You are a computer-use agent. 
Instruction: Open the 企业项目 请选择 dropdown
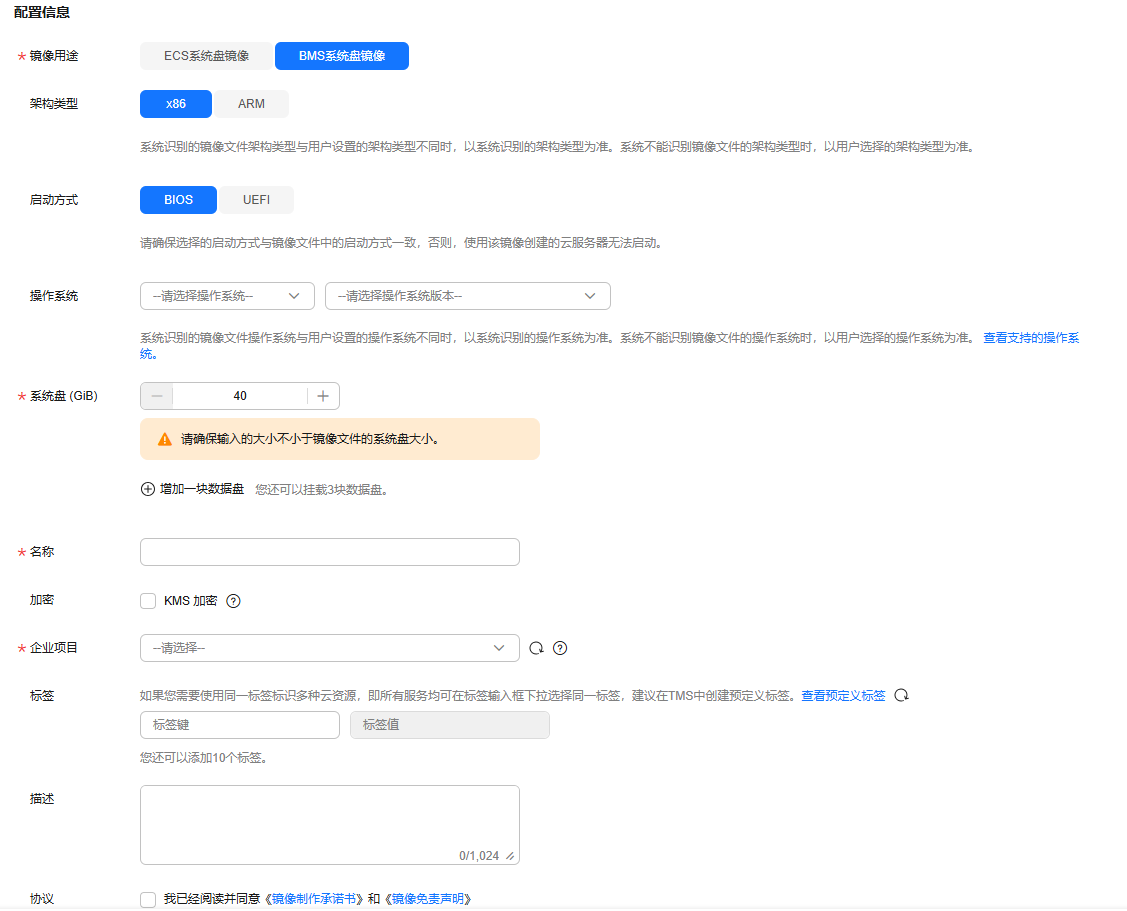click(330, 649)
